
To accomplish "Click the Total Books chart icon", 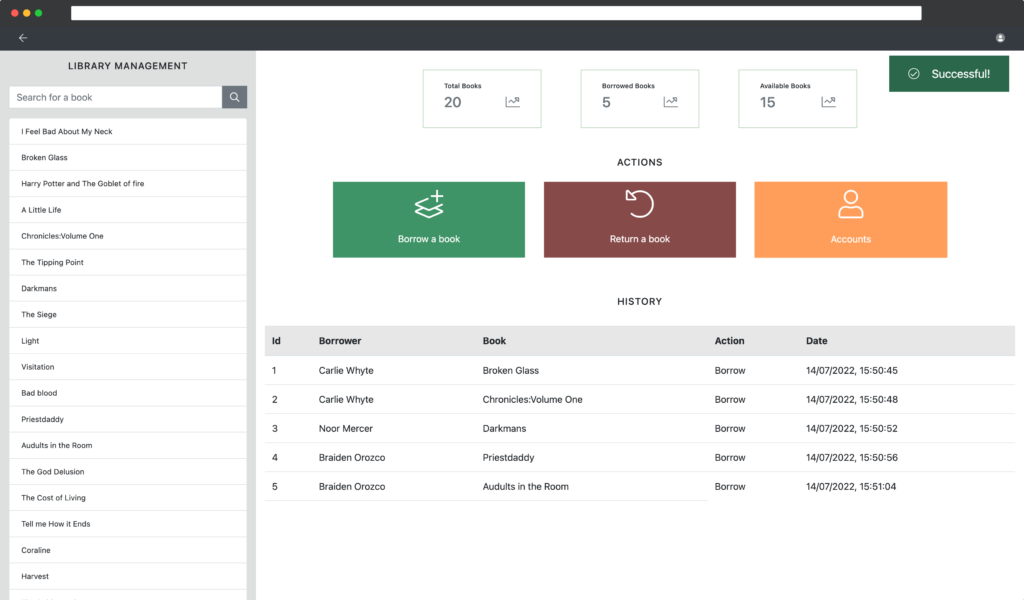I will [512, 102].
